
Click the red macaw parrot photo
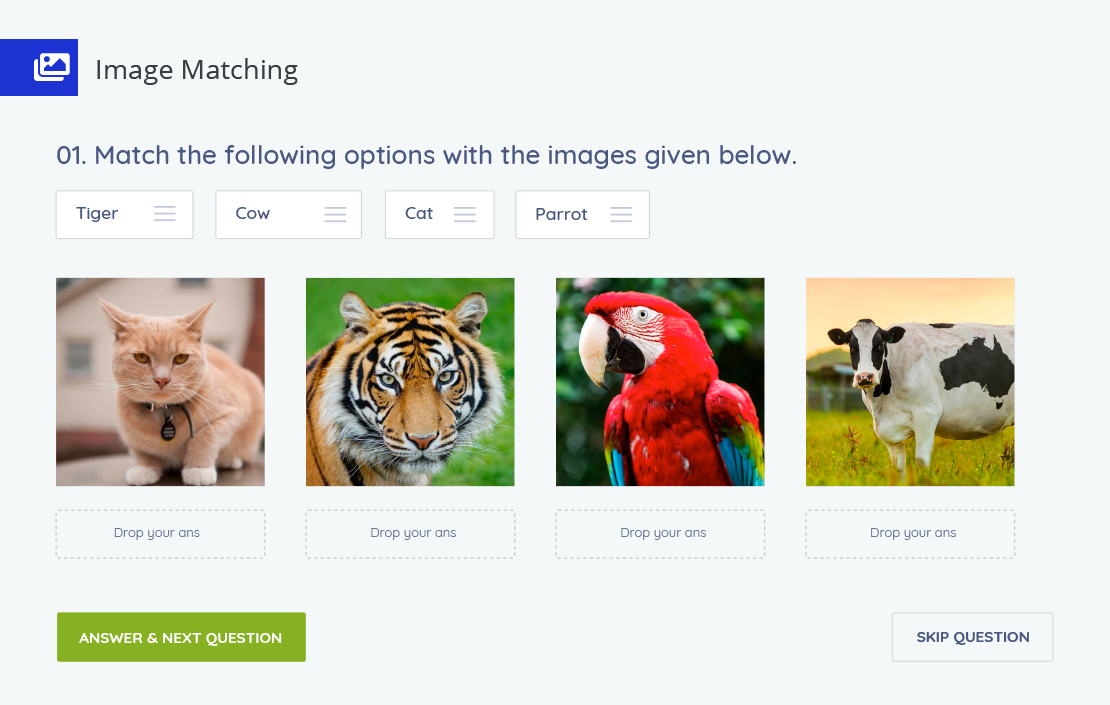[x=660, y=382]
